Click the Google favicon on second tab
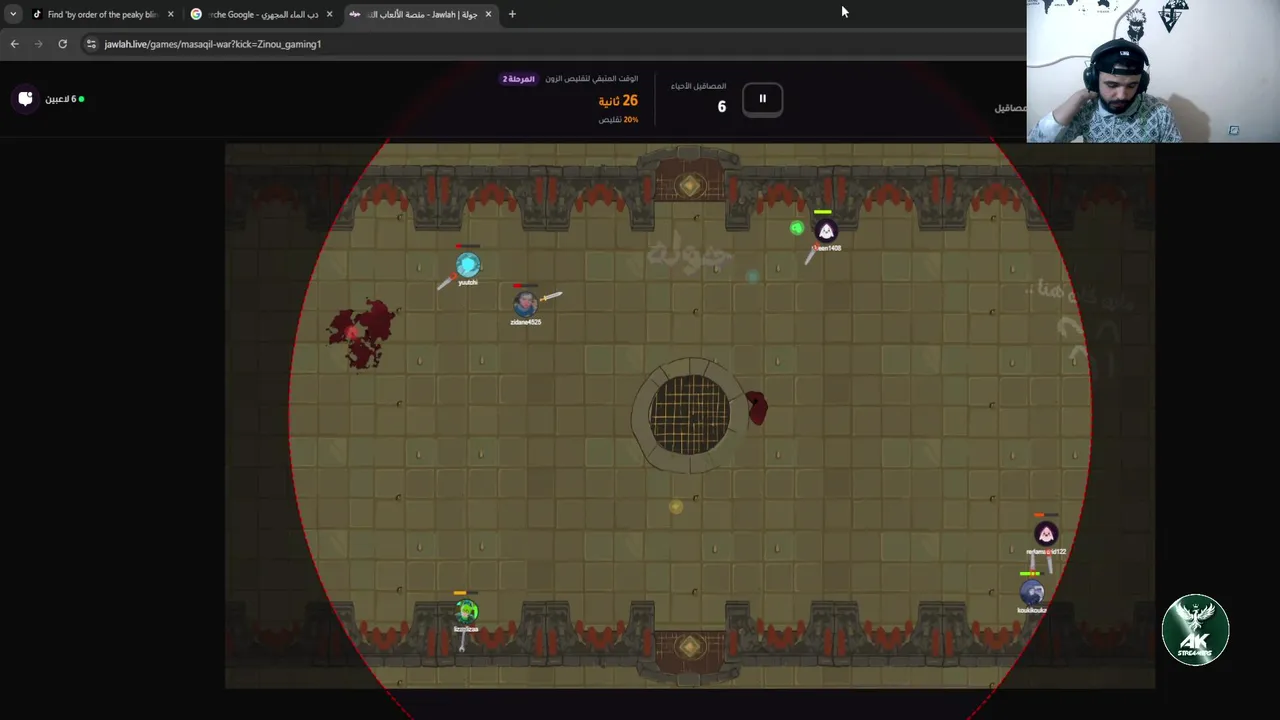 [196, 14]
